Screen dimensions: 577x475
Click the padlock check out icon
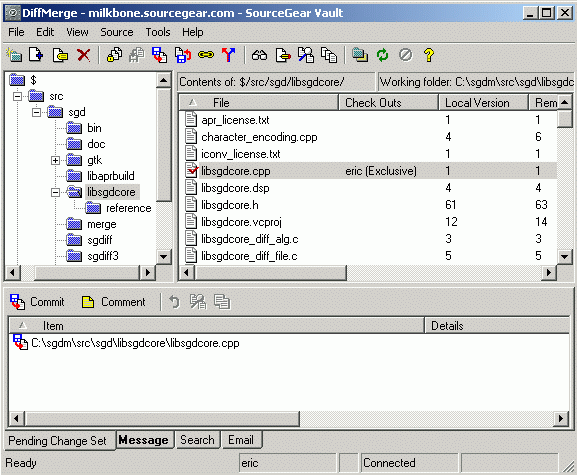coord(114,55)
